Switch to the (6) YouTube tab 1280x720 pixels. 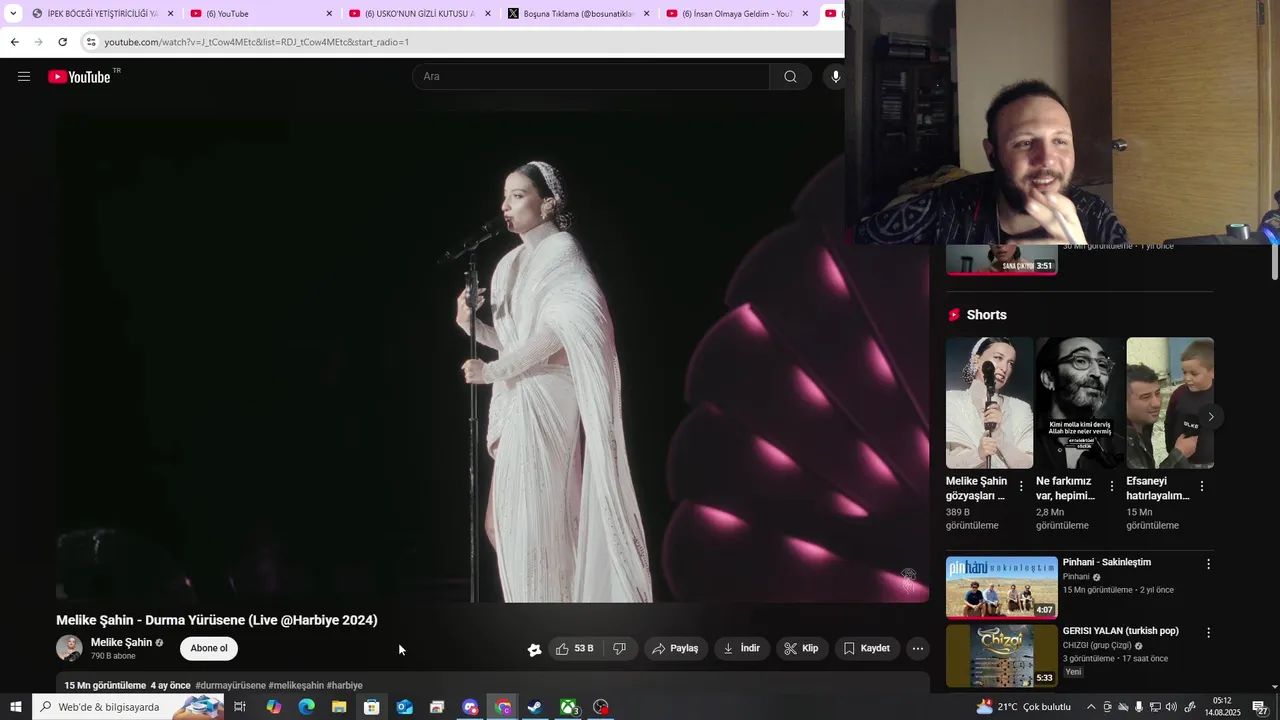coord(260,14)
